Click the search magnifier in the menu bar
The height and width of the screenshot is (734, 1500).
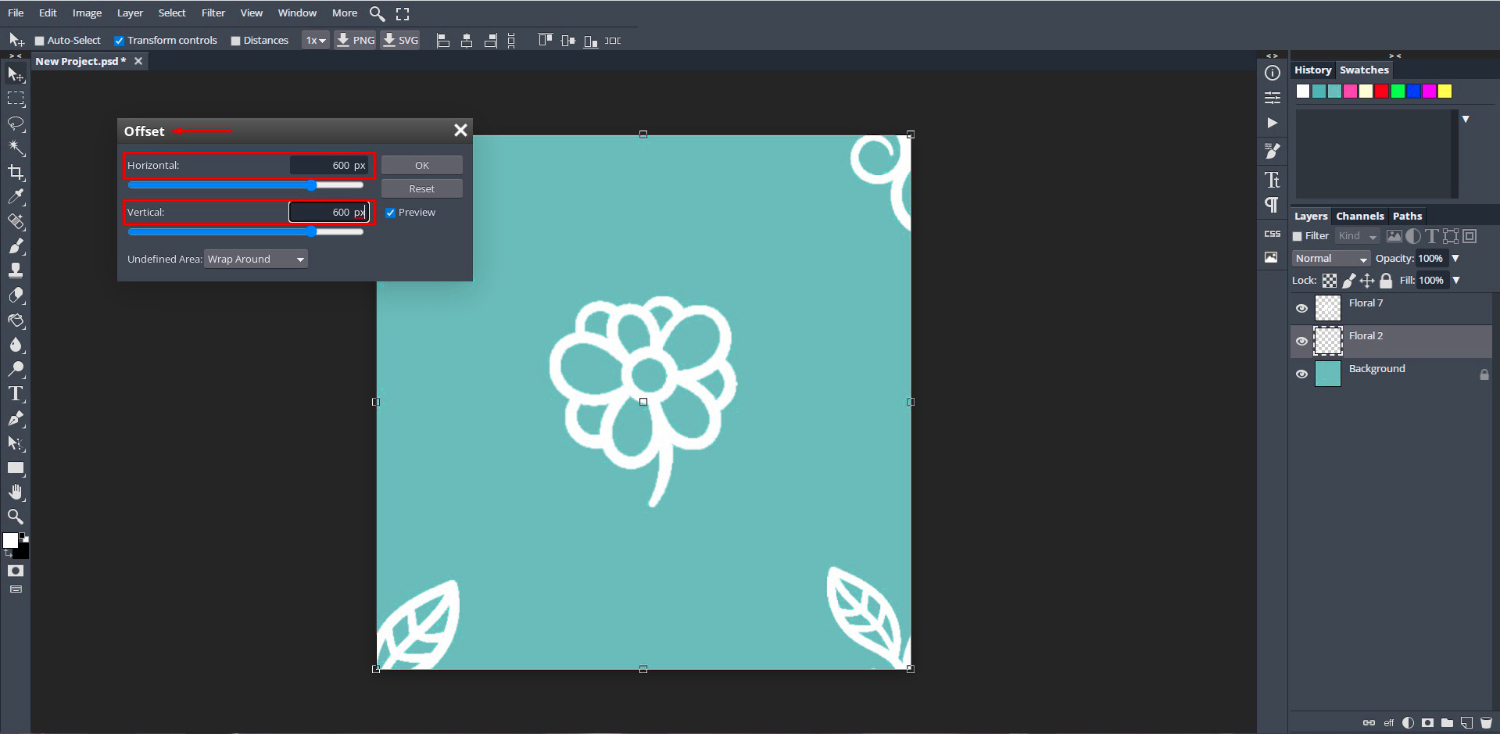point(377,13)
